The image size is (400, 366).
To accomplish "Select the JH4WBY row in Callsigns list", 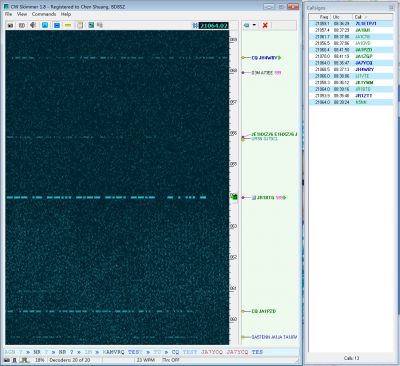I will (351, 69).
